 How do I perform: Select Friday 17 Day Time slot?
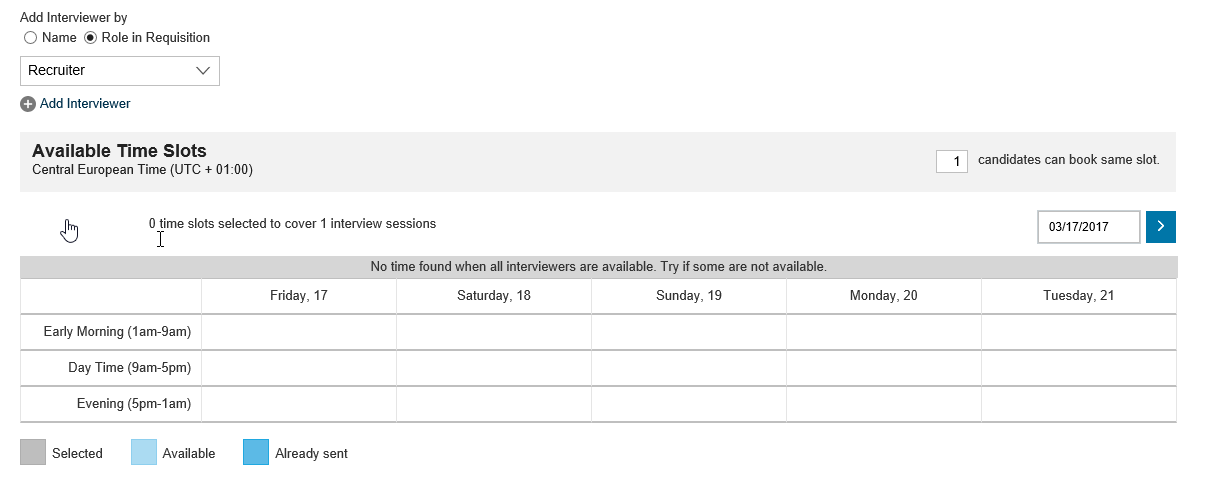click(x=299, y=368)
